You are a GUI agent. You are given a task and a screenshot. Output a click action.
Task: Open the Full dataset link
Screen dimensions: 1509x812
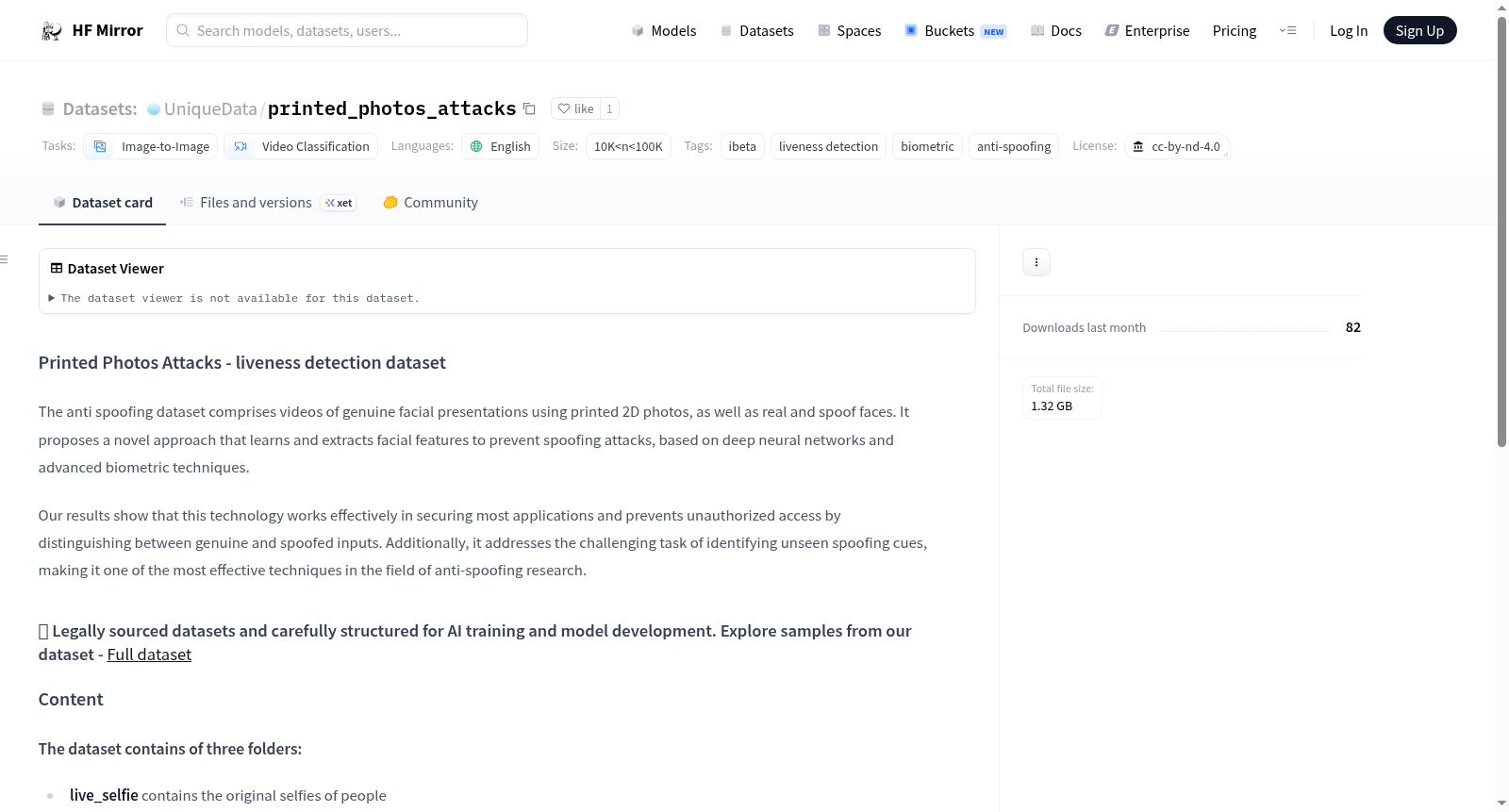[x=149, y=655]
